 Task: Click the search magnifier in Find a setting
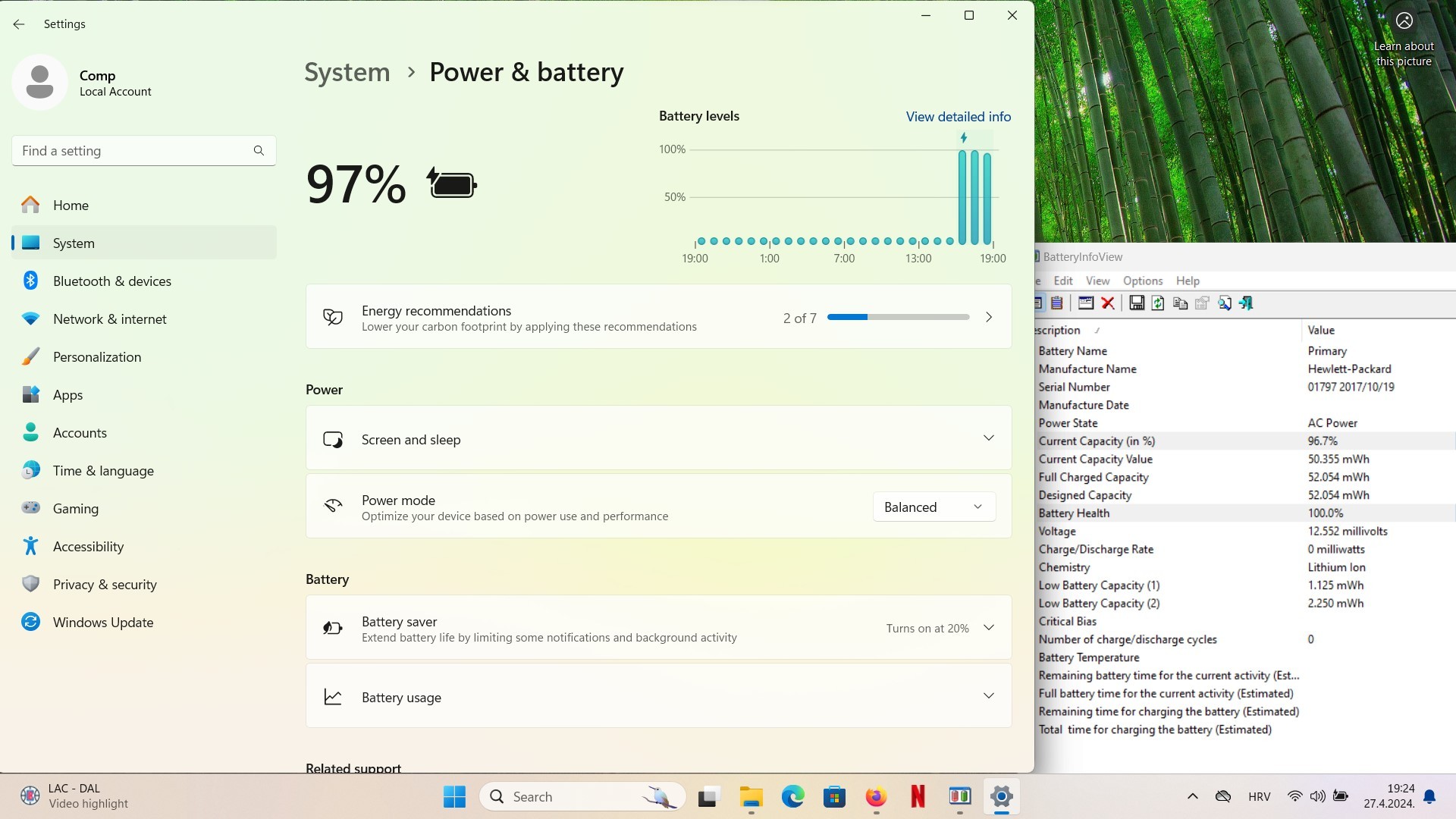coord(259,150)
